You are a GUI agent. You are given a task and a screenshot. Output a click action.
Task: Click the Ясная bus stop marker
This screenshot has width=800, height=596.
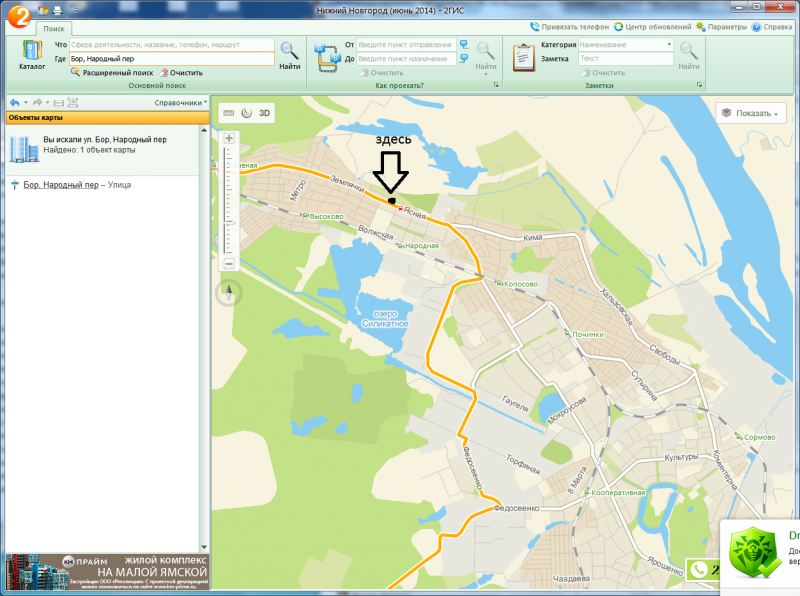401,208
